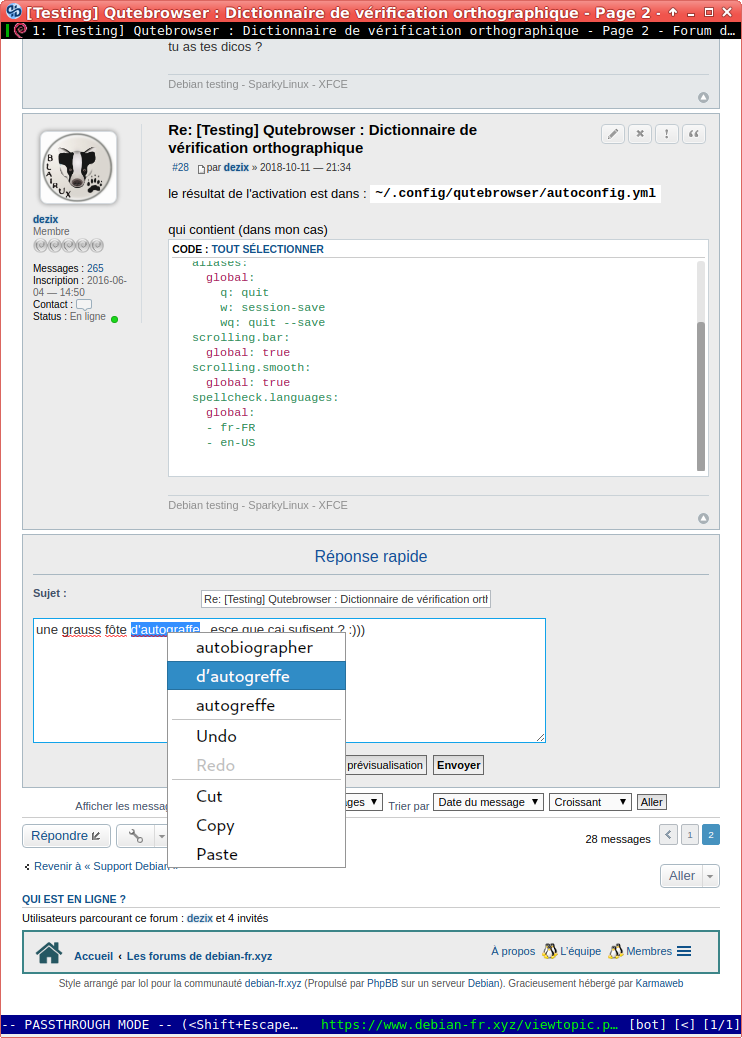The image size is (742, 1038).
Task: Click the Debian swirl tab favicon
Action: click(x=20, y=30)
